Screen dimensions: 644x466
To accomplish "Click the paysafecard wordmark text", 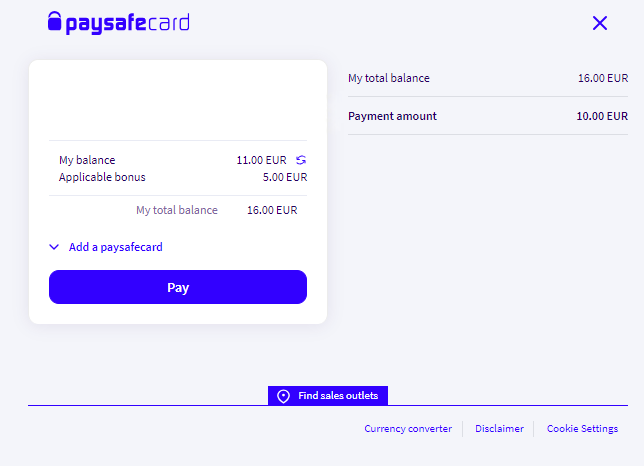I will point(128,23).
